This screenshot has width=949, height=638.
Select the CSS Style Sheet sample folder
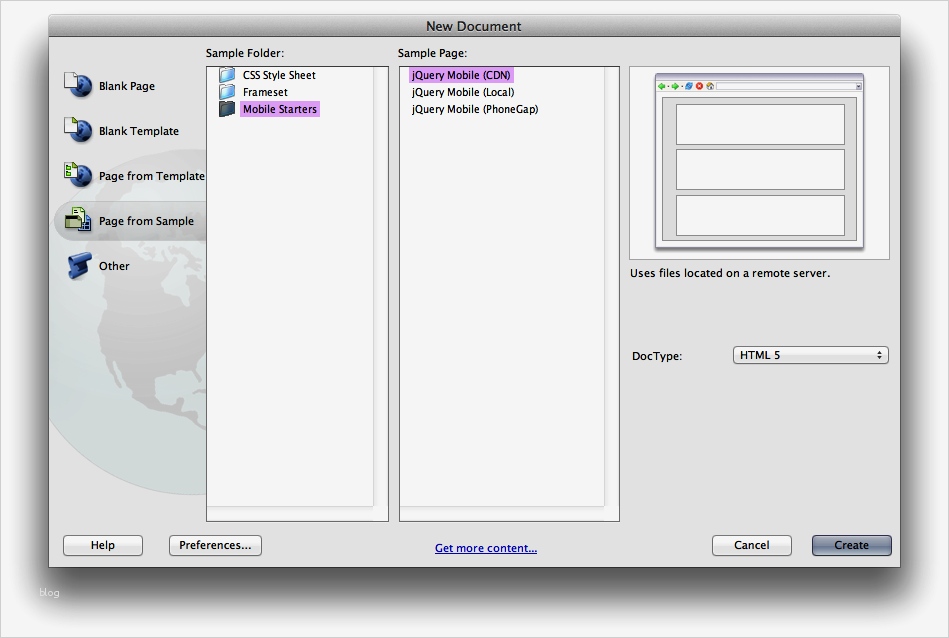(279, 75)
